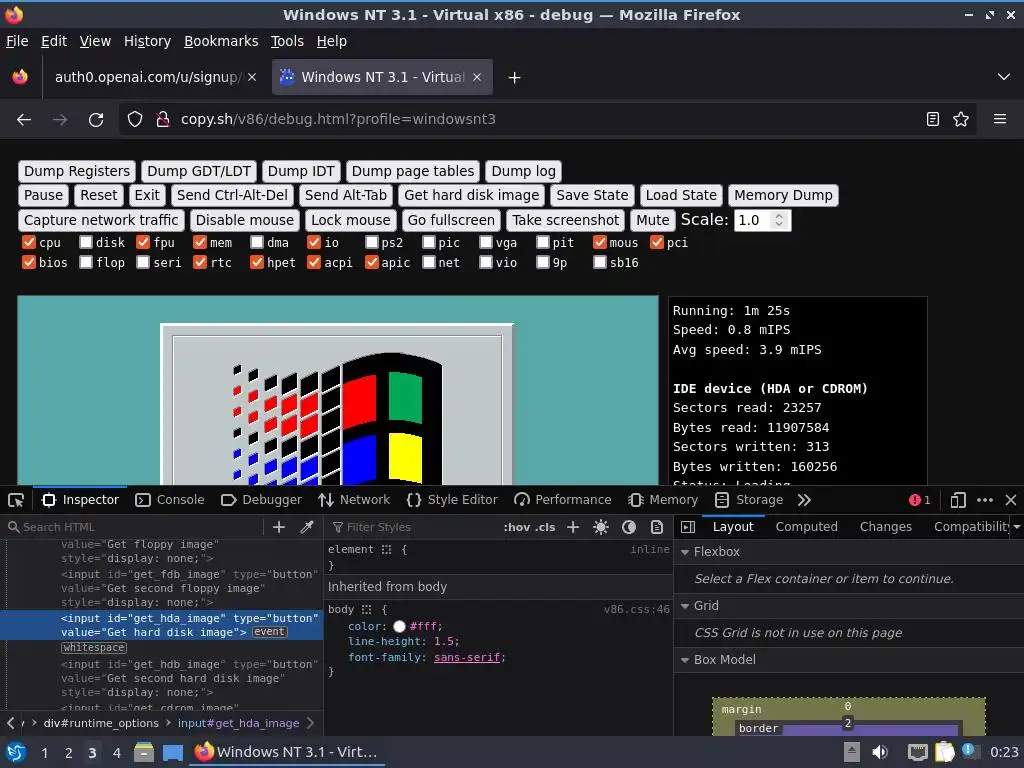Toggle reader view icon
This screenshot has width=1024, height=768.
coord(933,120)
